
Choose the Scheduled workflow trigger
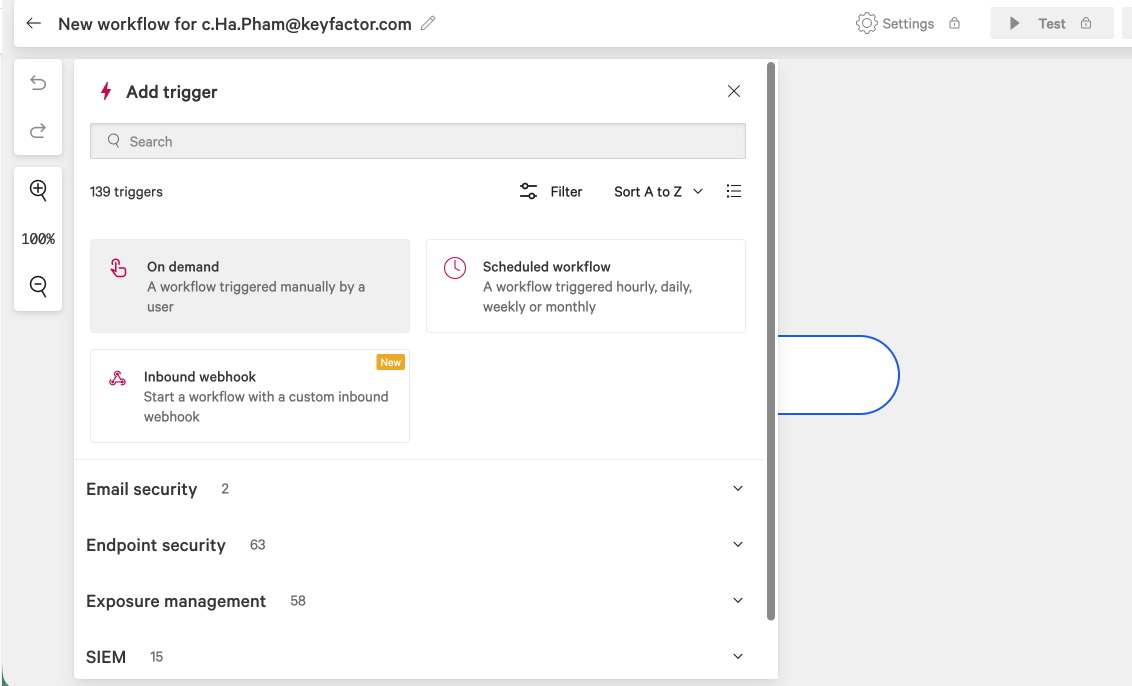pyautogui.click(x=586, y=286)
